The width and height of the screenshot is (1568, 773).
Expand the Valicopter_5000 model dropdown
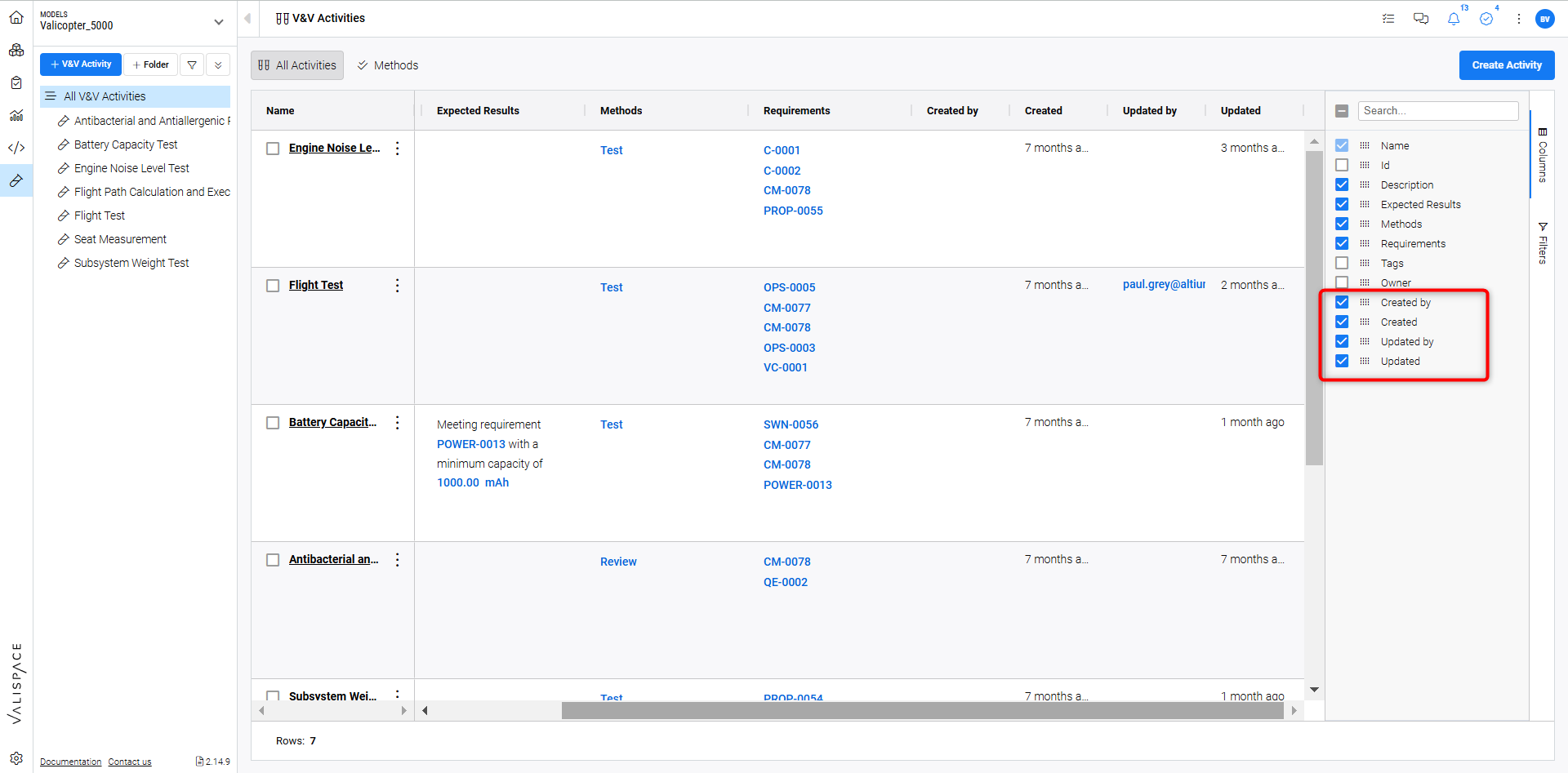(x=218, y=22)
